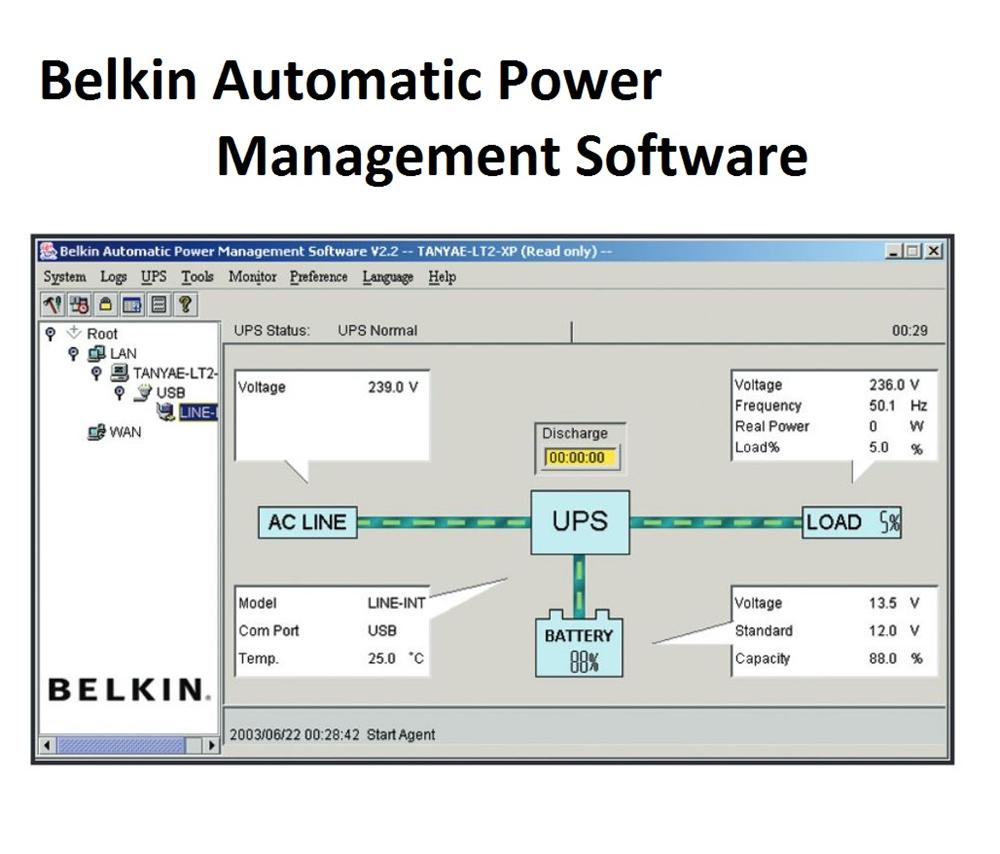Viewport: 1000px width, 854px height.
Task: Click the UPS block in diagram
Action: tap(580, 522)
